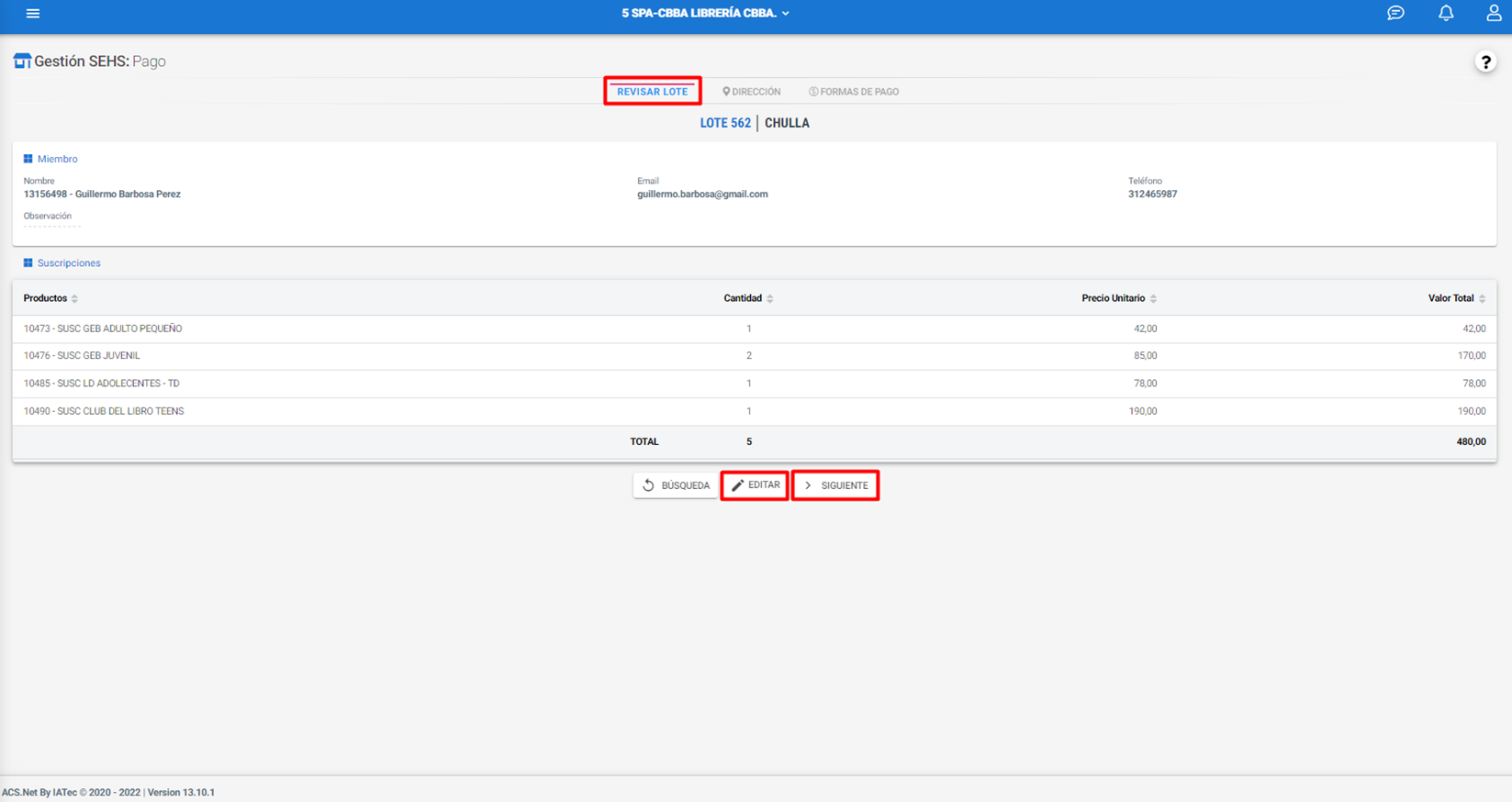Switch to the FORMAS DE PAGO tab
1512x802 pixels.
click(854, 92)
